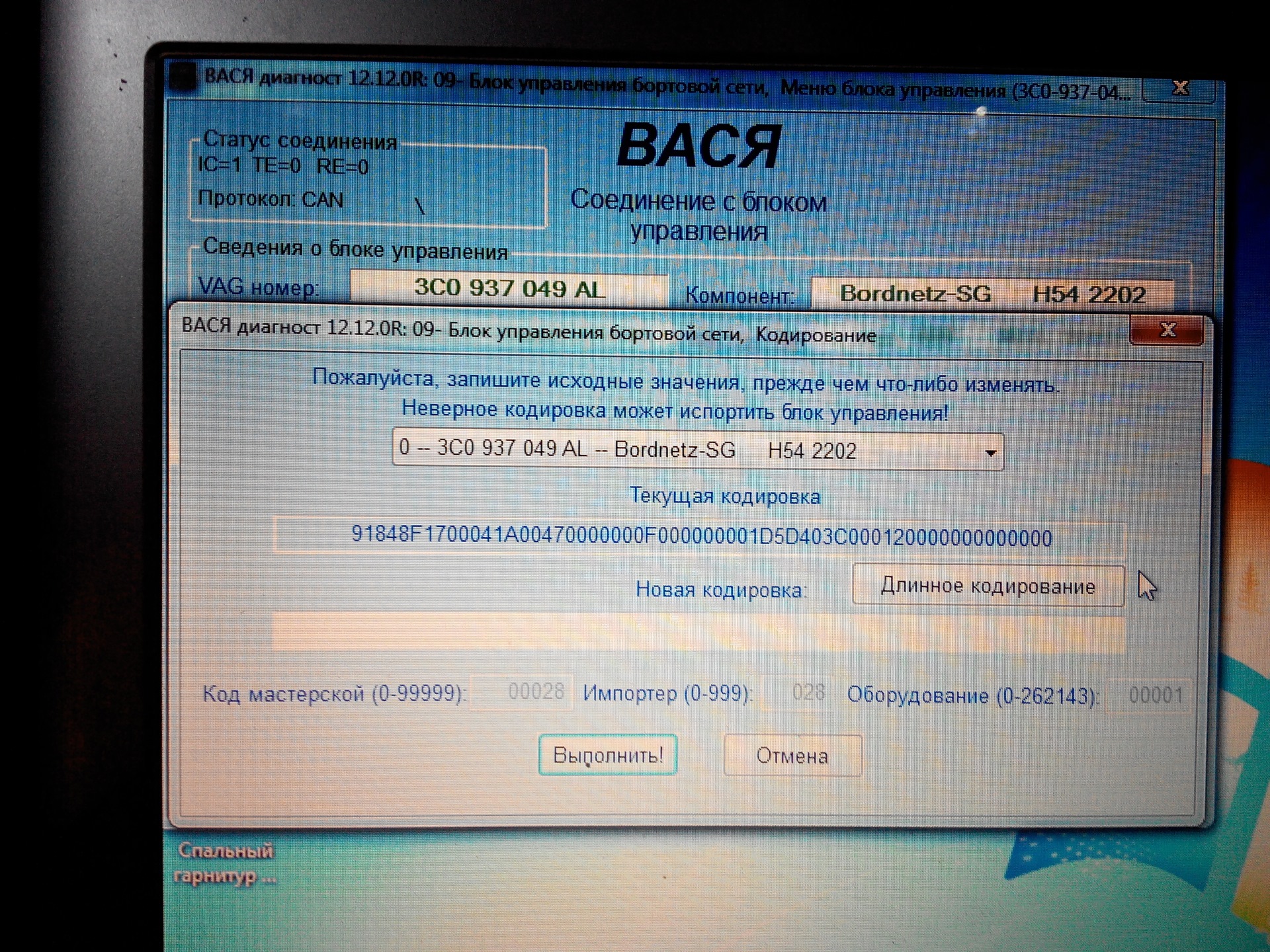Close the background control module window
Screen dimensions: 1270x952
(x=1179, y=88)
